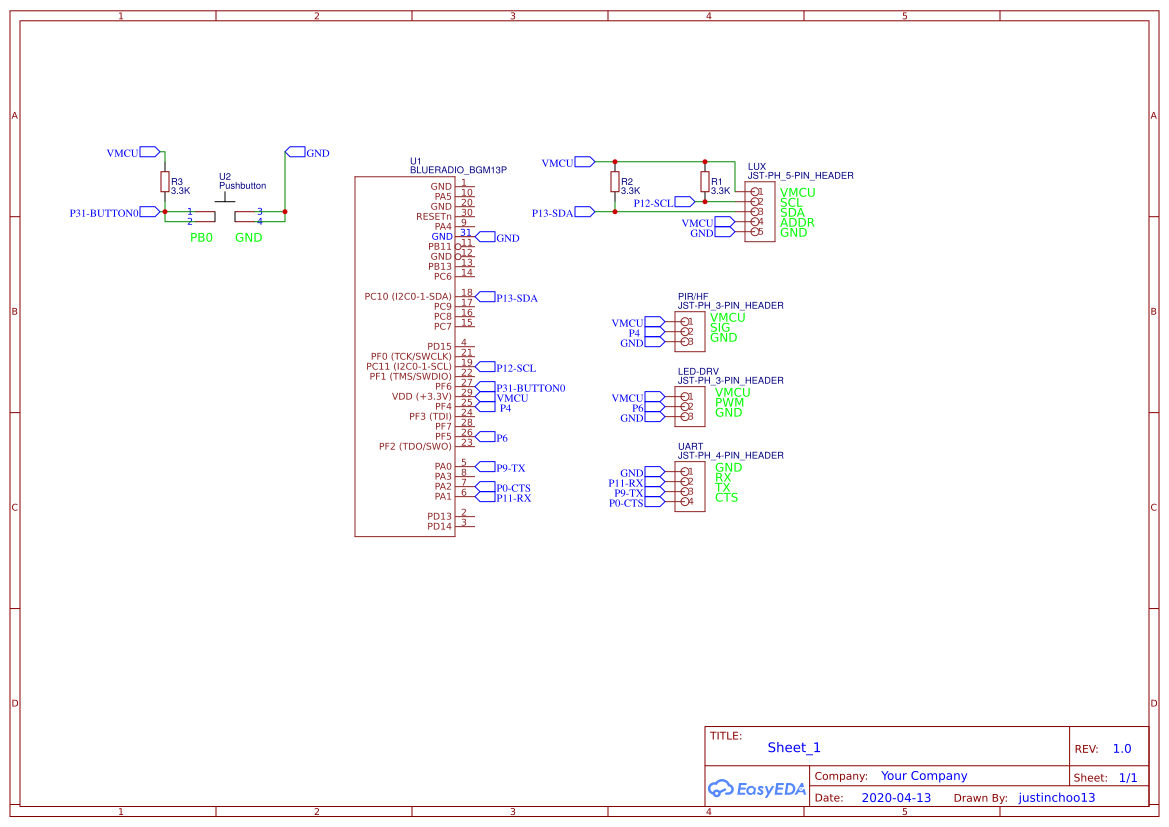
Task: Select the BLUERADIO_BGM13P chip body
Action: [x=405, y=356]
